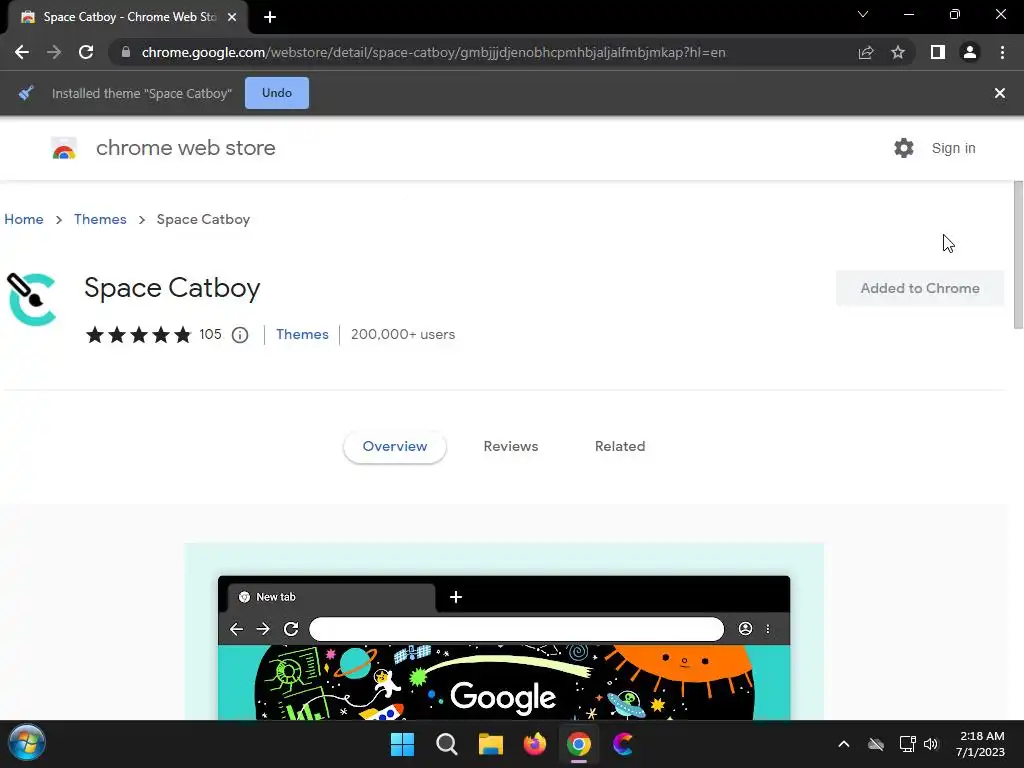Share this page via share icon
Viewport: 1024px width, 768px height.
point(866,52)
